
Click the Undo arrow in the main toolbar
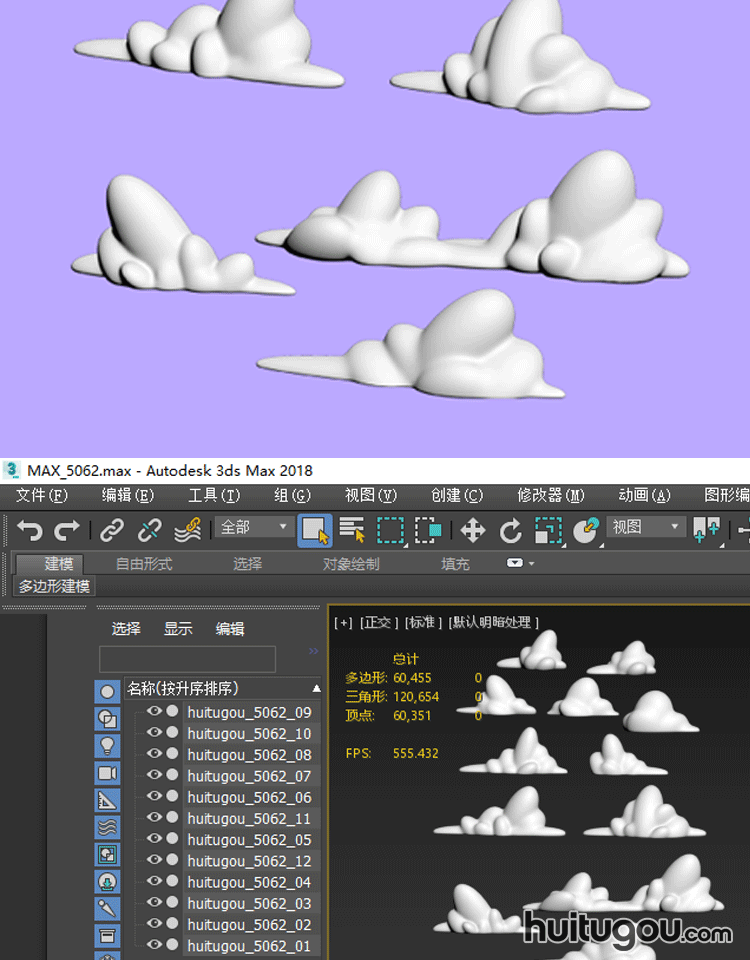pos(29,529)
